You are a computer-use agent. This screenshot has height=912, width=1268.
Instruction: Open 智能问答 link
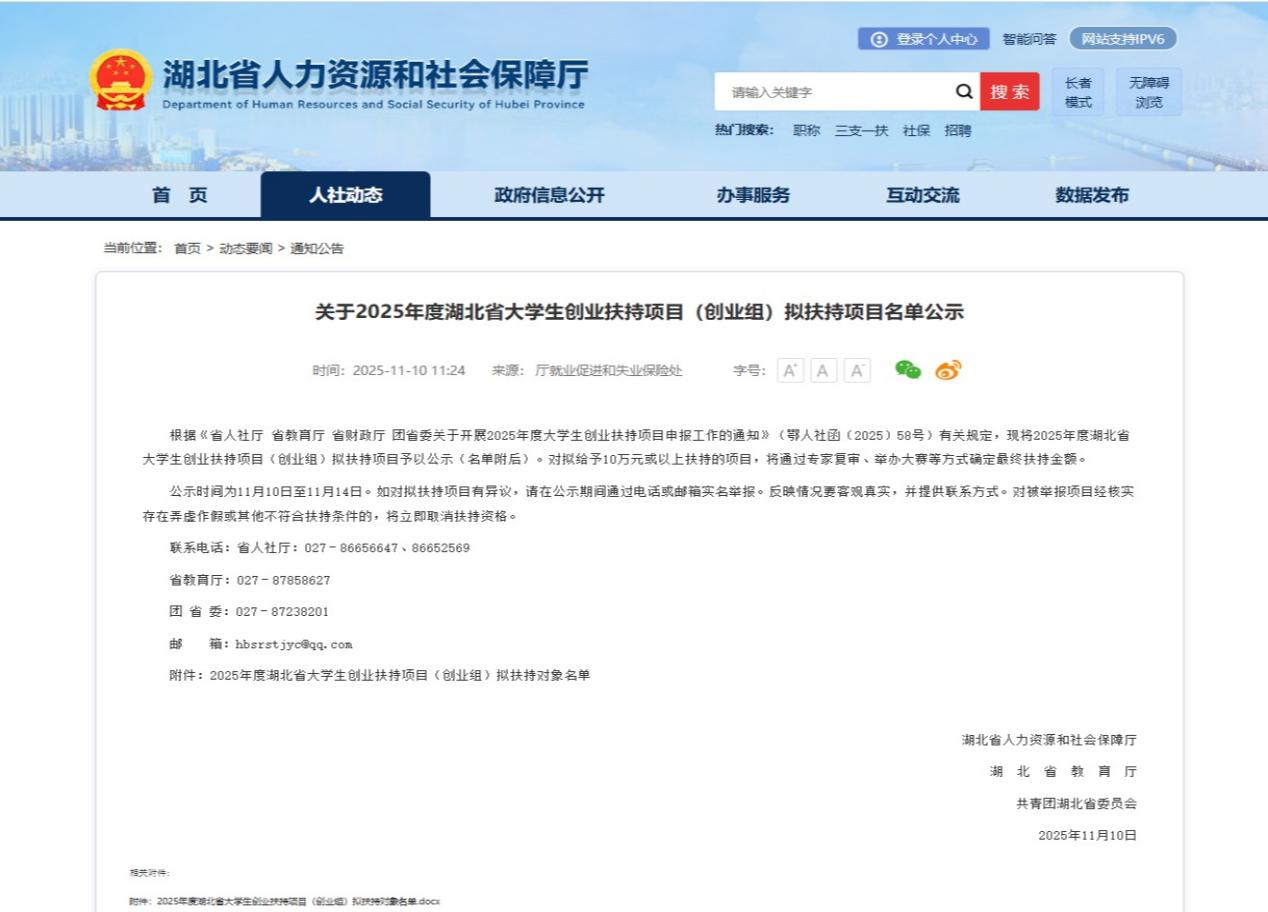tap(1029, 39)
